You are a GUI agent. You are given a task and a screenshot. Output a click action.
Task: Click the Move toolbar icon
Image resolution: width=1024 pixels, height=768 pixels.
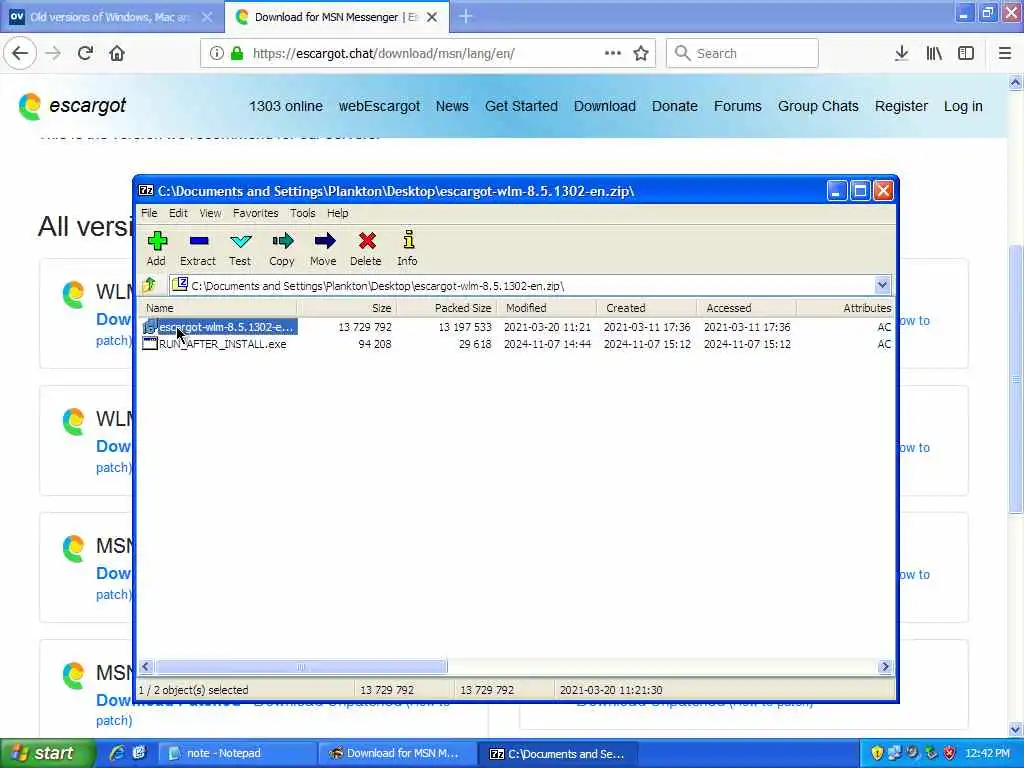pos(323,249)
